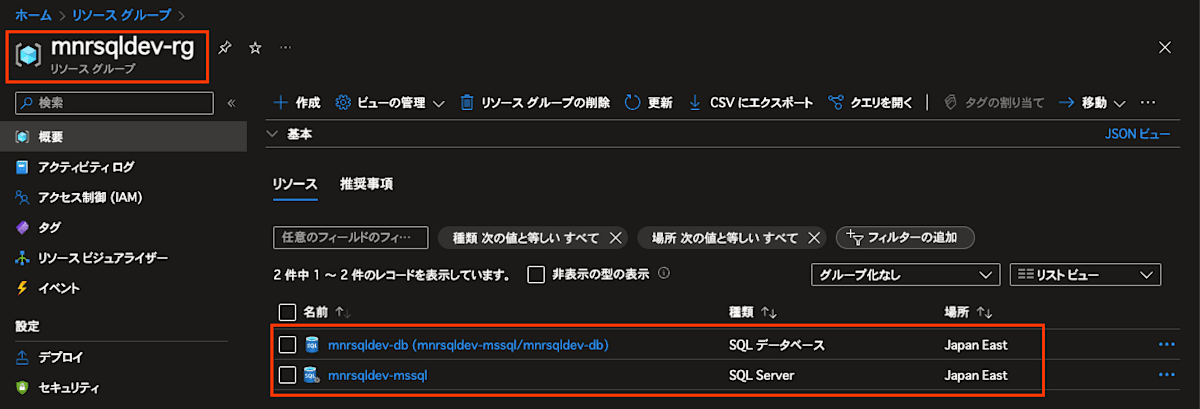Open mnrsqldev-mssql server link
The height and width of the screenshot is (409, 1200).
378,375
